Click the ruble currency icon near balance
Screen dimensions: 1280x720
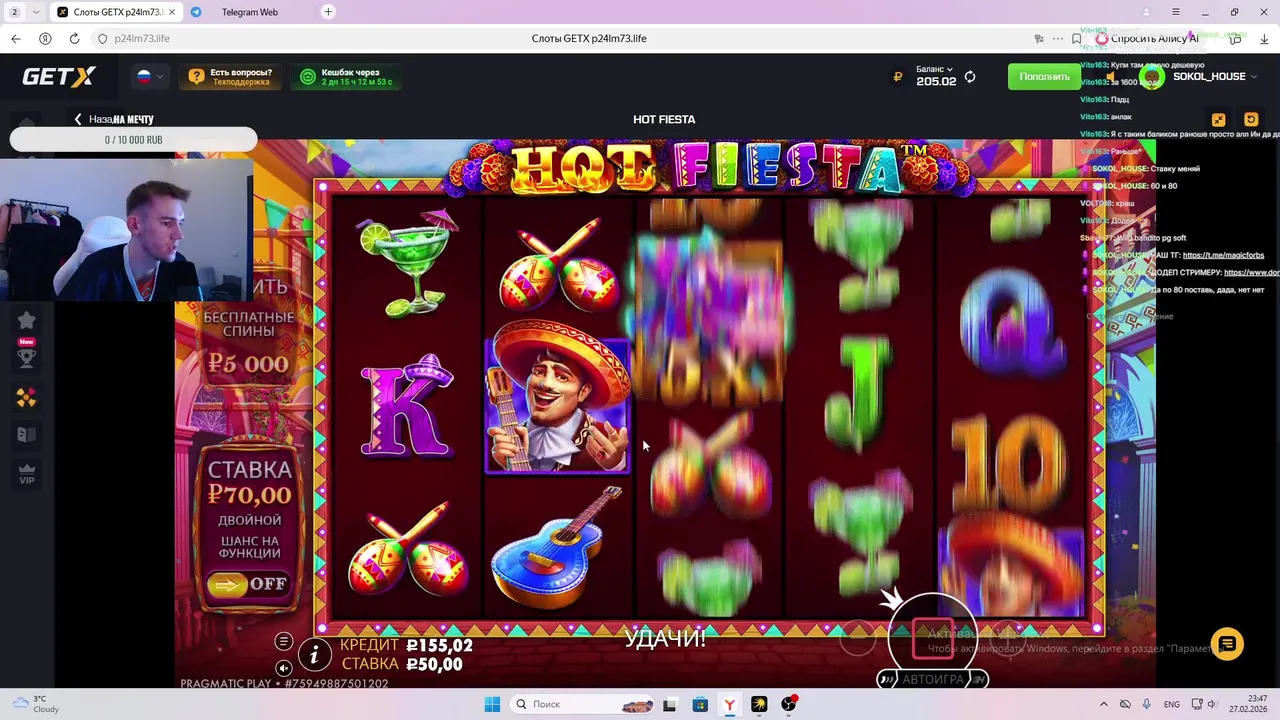pyautogui.click(x=898, y=77)
